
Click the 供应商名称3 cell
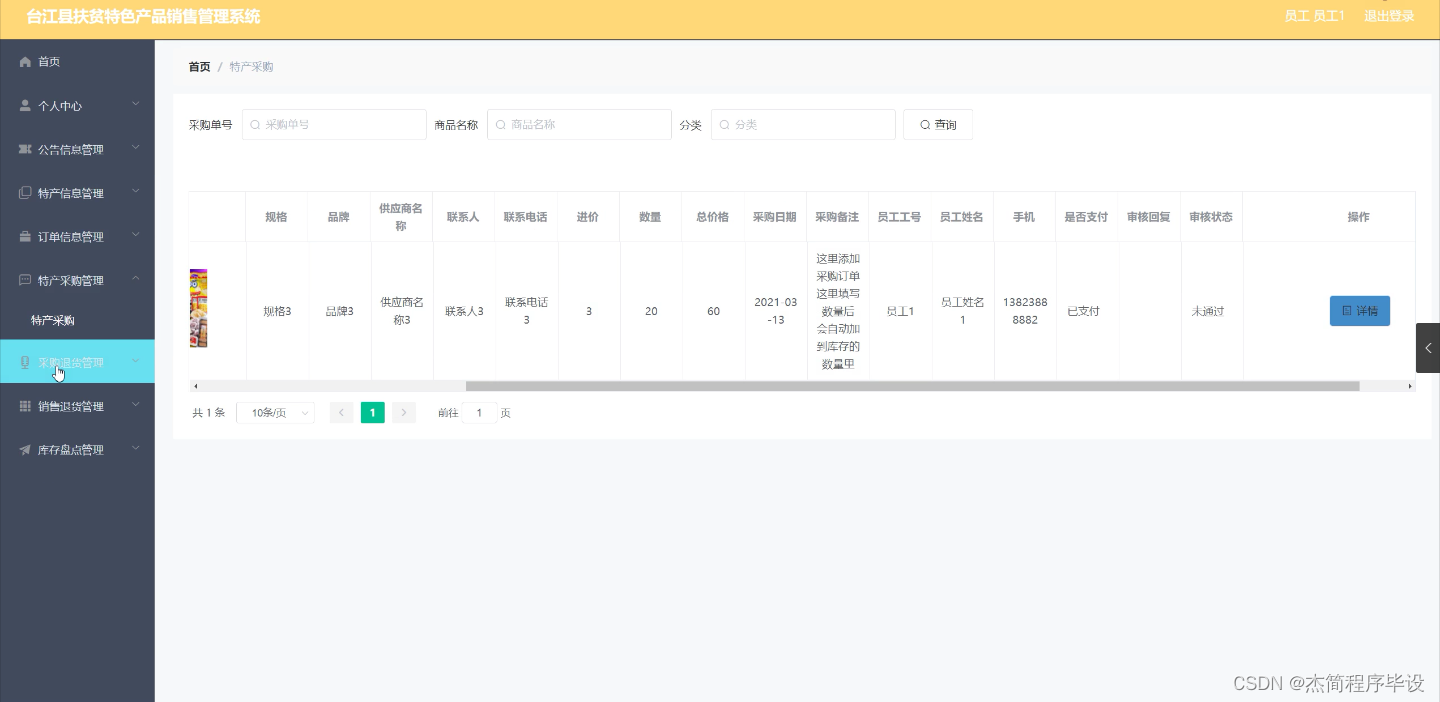click(x=402, y=311)
